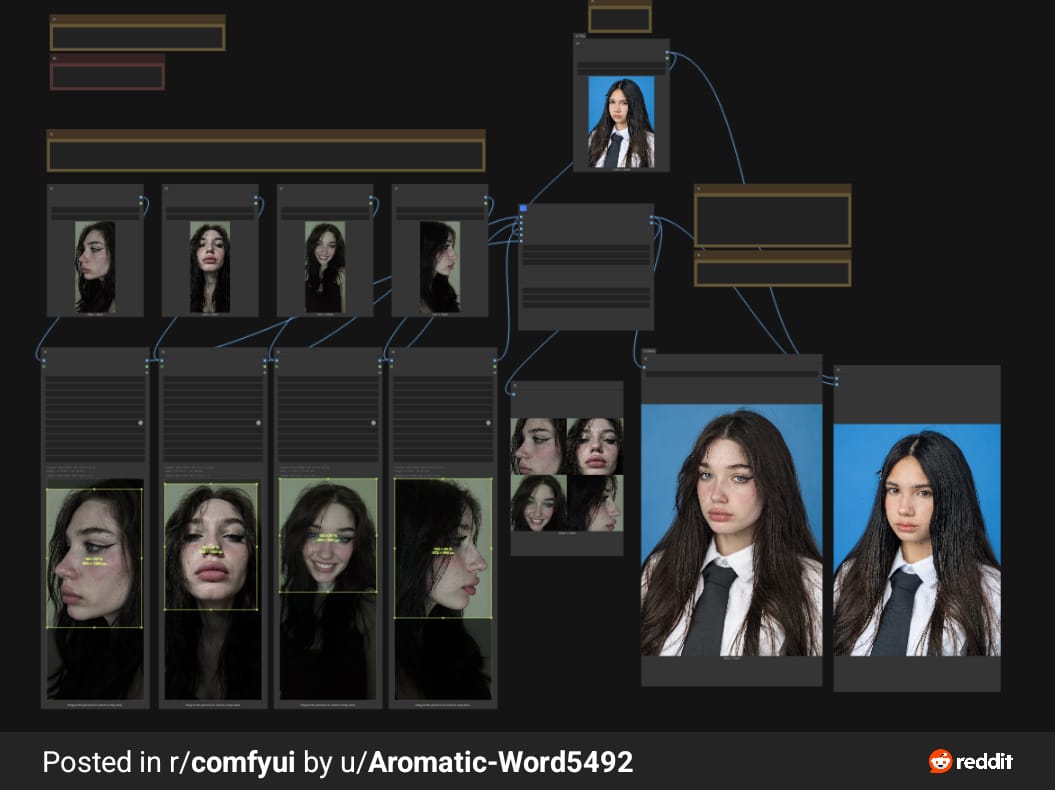Select the four-face grid preview image
Image resolution: width=1055 pixels, height=790 pixels.
(x=567, y=474)
